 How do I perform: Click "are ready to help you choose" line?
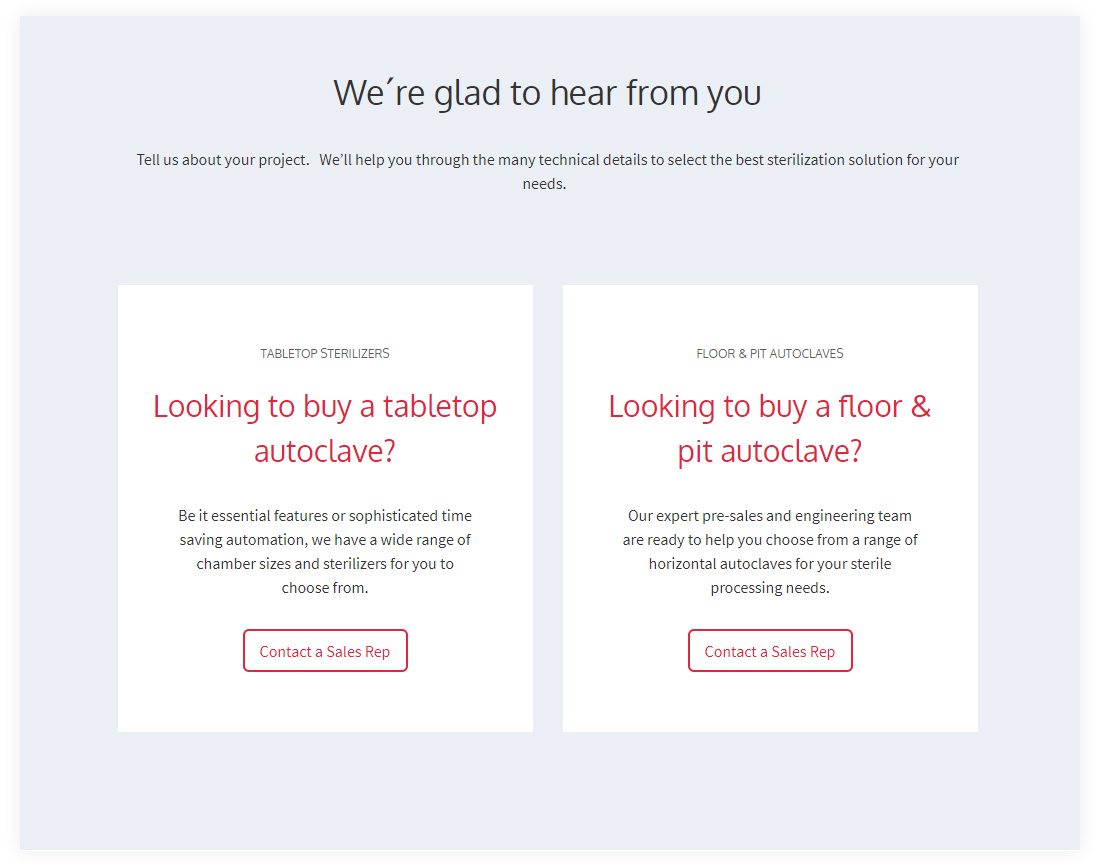click(x=769, y=540)
